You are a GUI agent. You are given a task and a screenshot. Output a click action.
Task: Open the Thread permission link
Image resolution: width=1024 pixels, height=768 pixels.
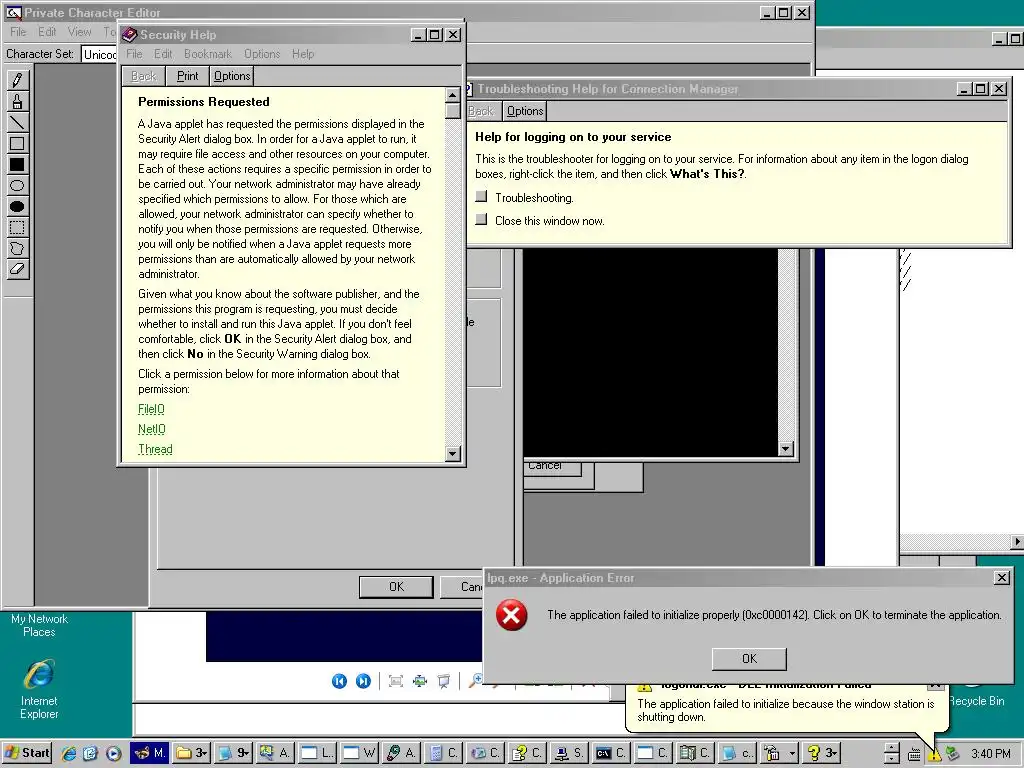click(x=155, y=449)
